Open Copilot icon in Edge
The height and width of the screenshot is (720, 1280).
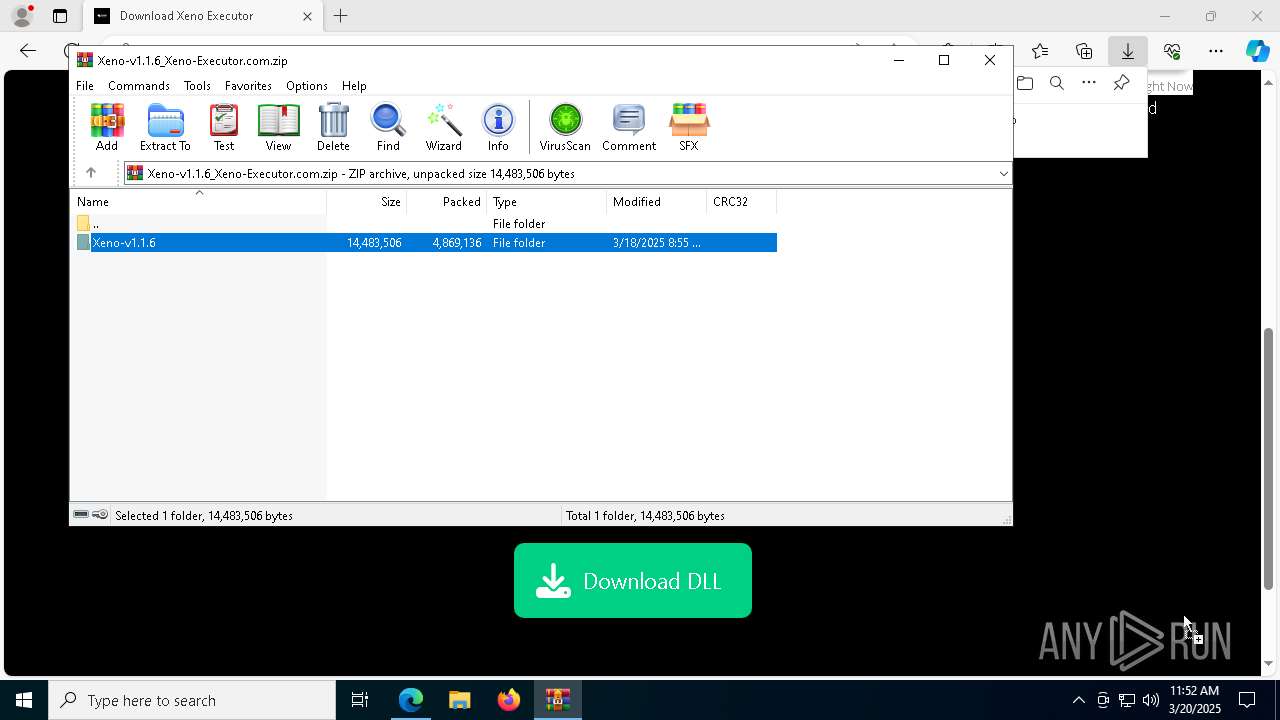click(1257, 51)
